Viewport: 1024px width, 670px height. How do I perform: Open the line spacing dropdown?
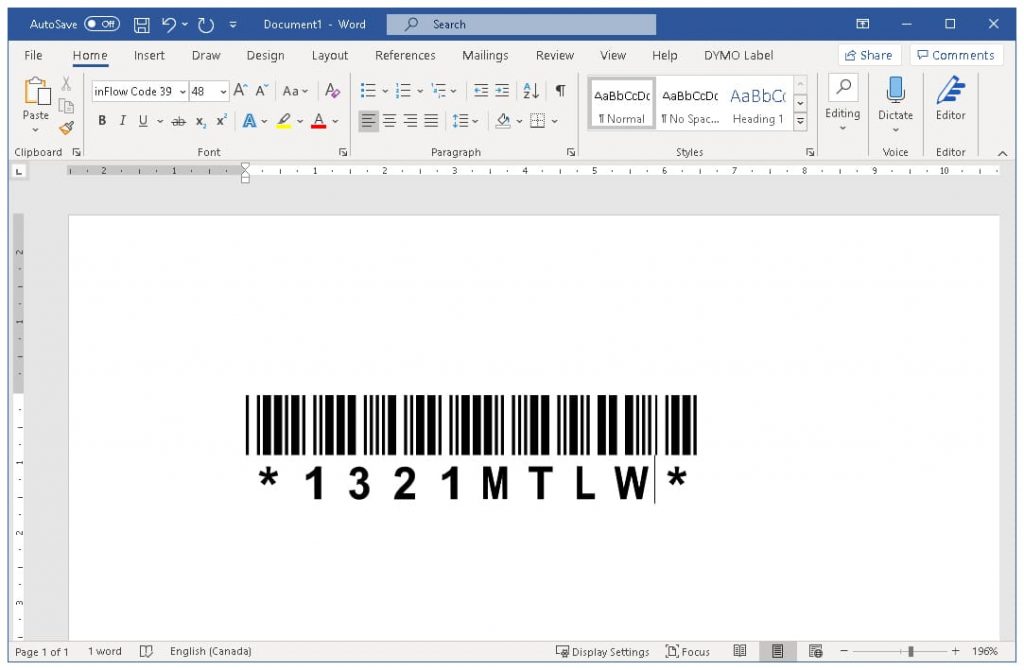[465, 121]
